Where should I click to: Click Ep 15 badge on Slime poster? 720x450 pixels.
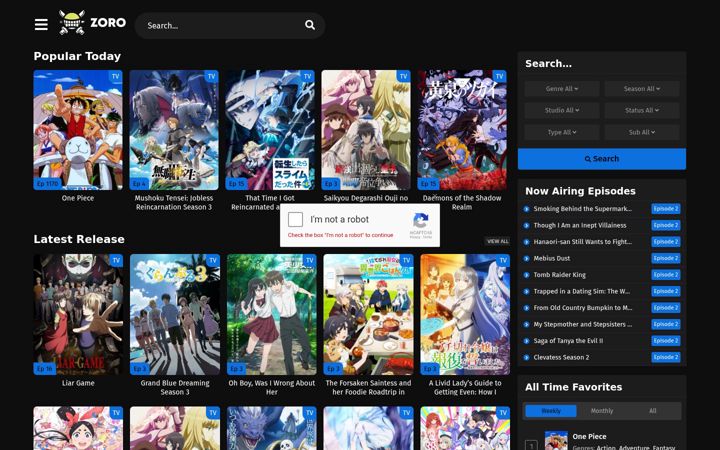[x=237, y=184]
